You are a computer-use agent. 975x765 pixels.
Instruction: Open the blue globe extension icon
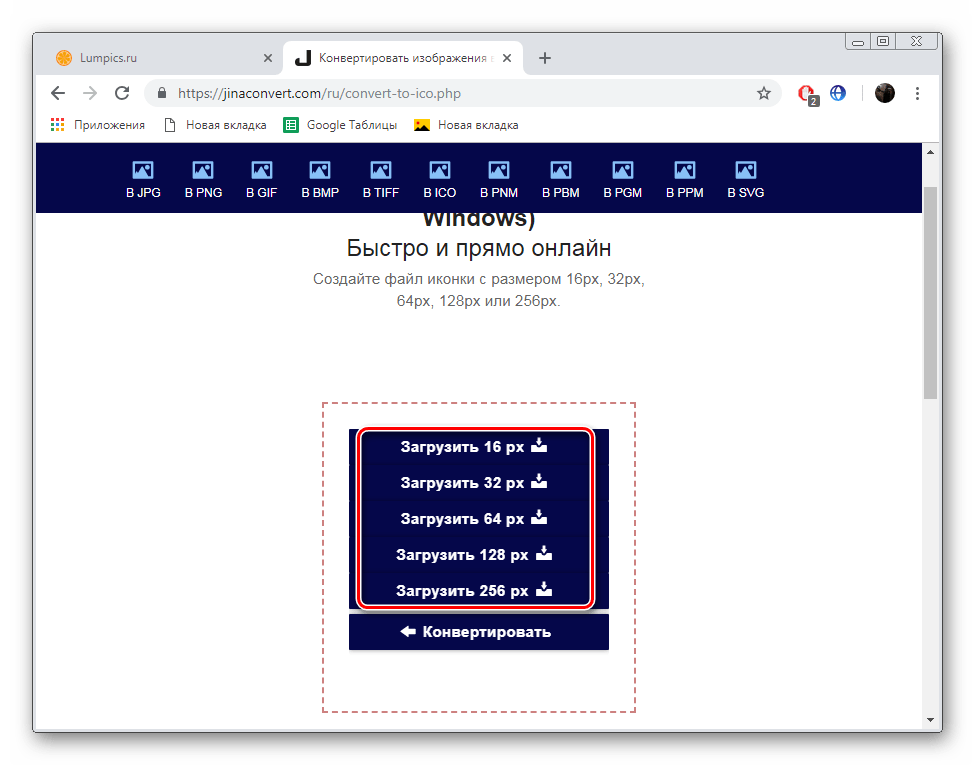click(x=838, y=93)
